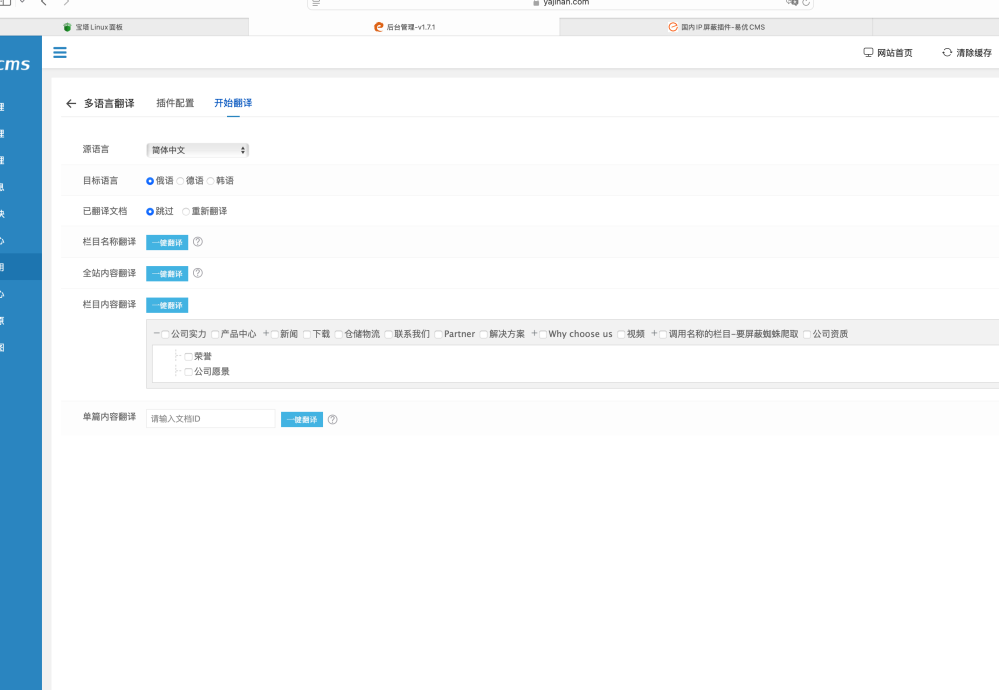999x690 pixels.
Task: Choose 重新翻译 for translated documents
Action: pyautogui.click(x=186, y=212)
